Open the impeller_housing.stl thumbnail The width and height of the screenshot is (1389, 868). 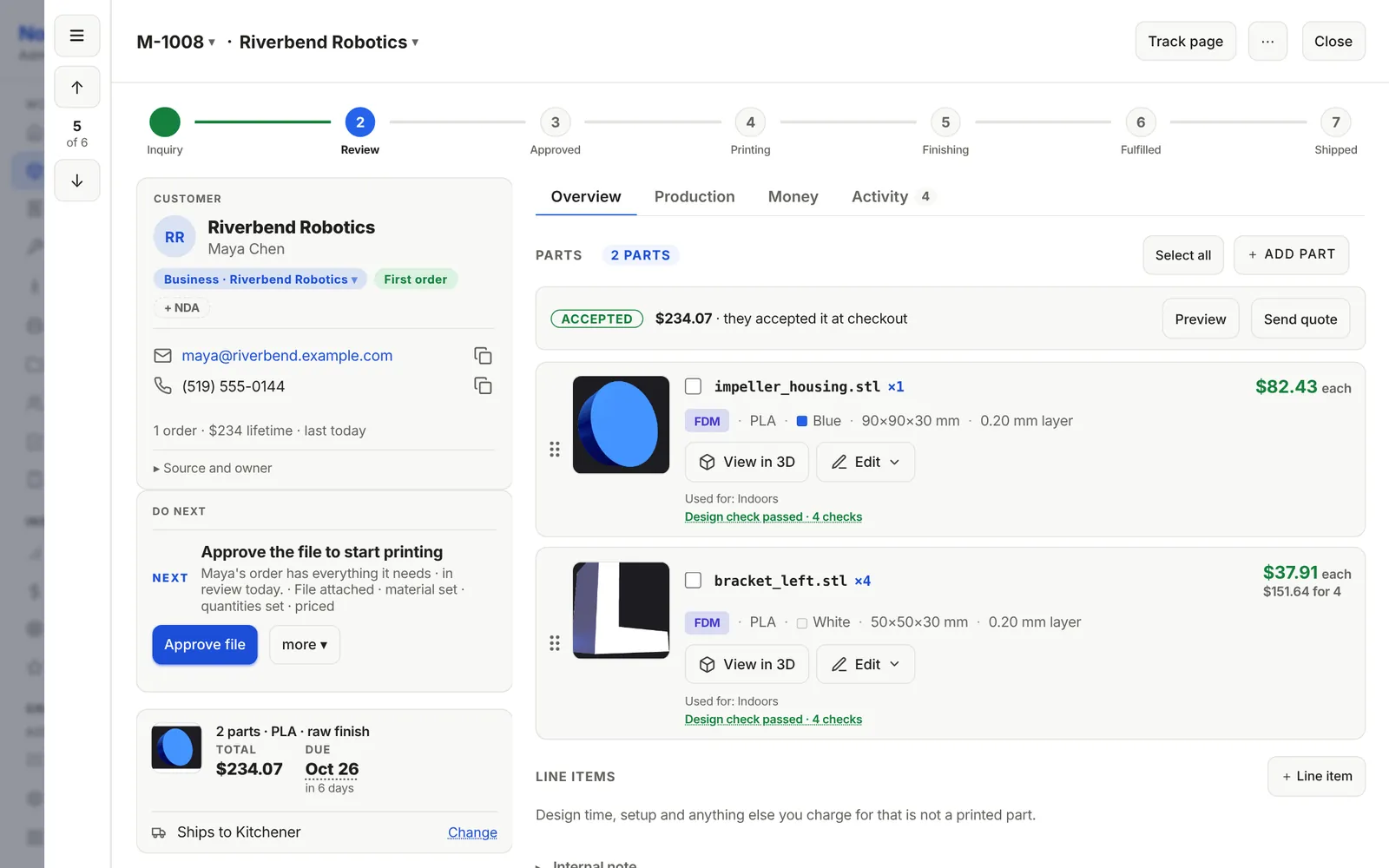point(621,424)
